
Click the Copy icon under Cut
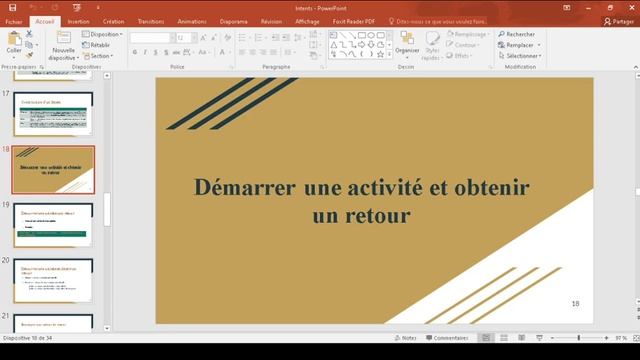29,44
